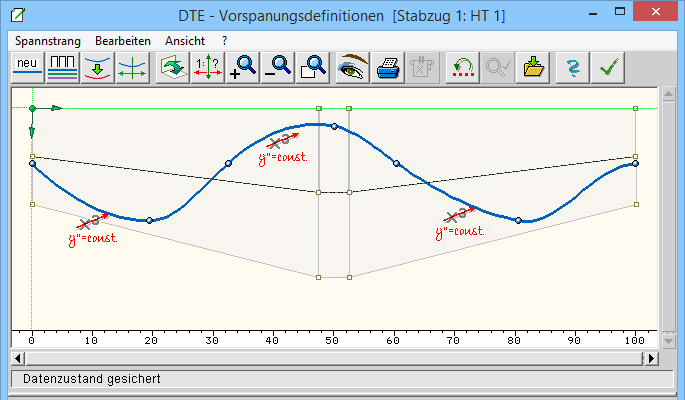
Task: Click the 1:? scale setting icon
Action: click(206, 67)
